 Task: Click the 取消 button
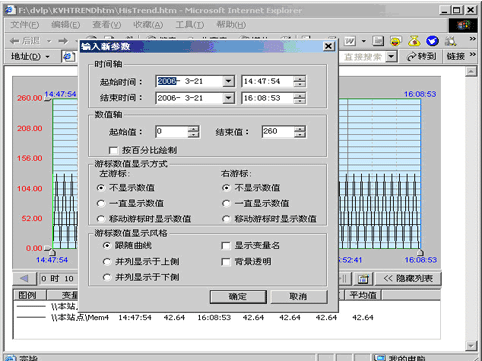(299, 296)
